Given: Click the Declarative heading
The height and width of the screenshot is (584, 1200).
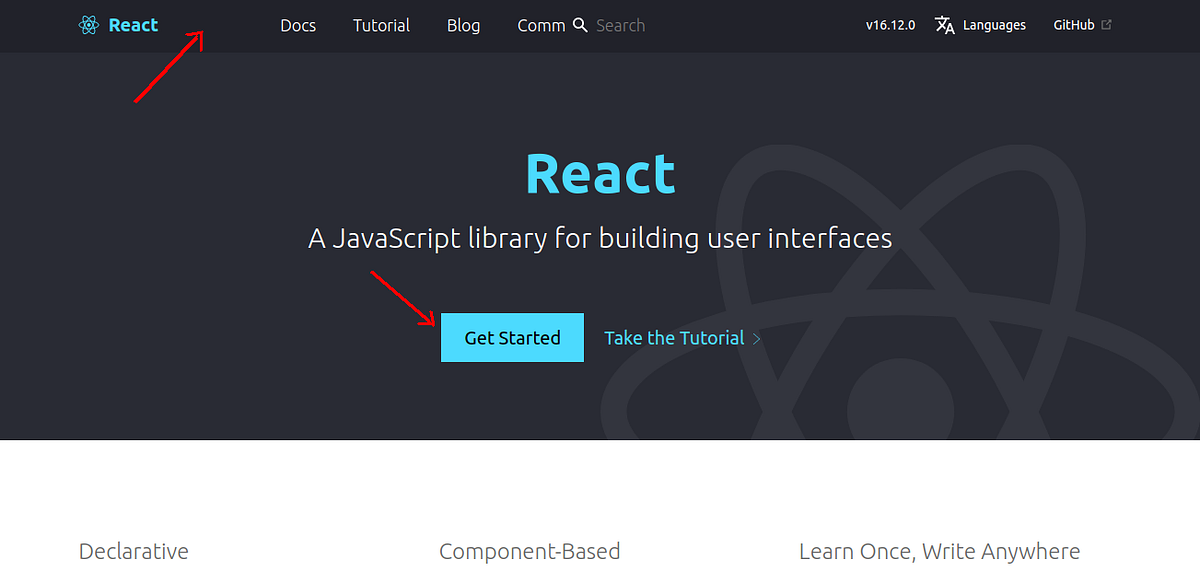Looking at the screenshot, I should point(133,551).
